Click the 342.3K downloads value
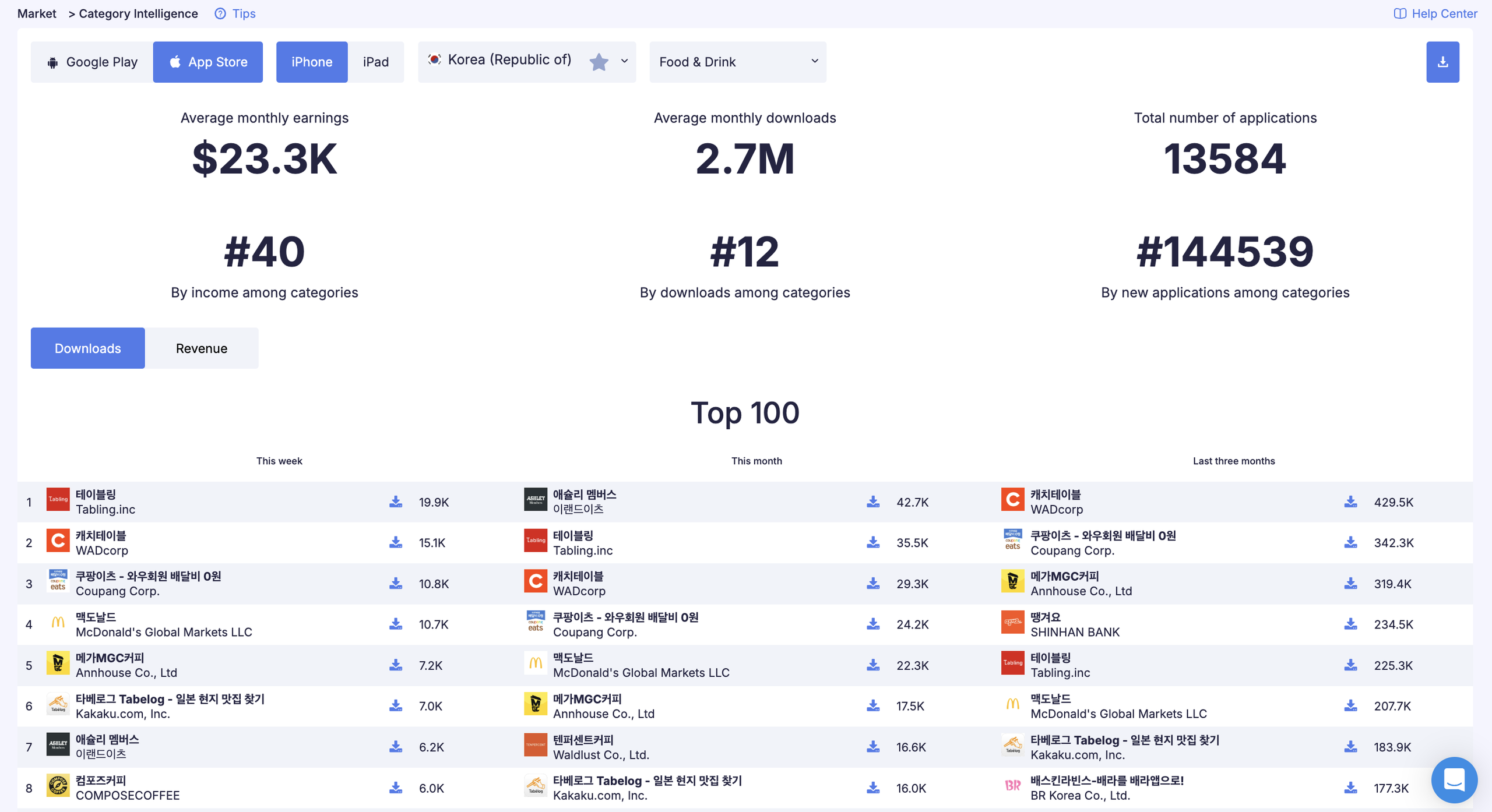This screenshot has width=1492, height=812. click(x=1394, y=543)
